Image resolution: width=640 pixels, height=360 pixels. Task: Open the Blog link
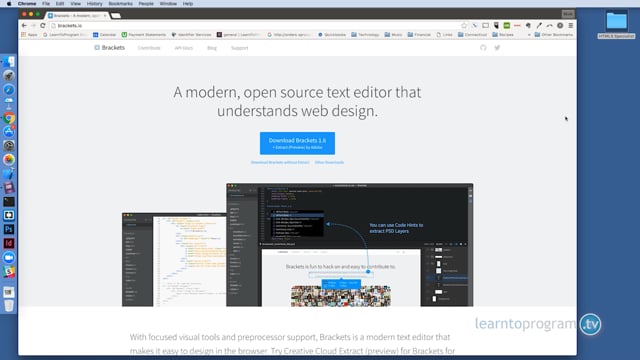click(x=212, y=48)
